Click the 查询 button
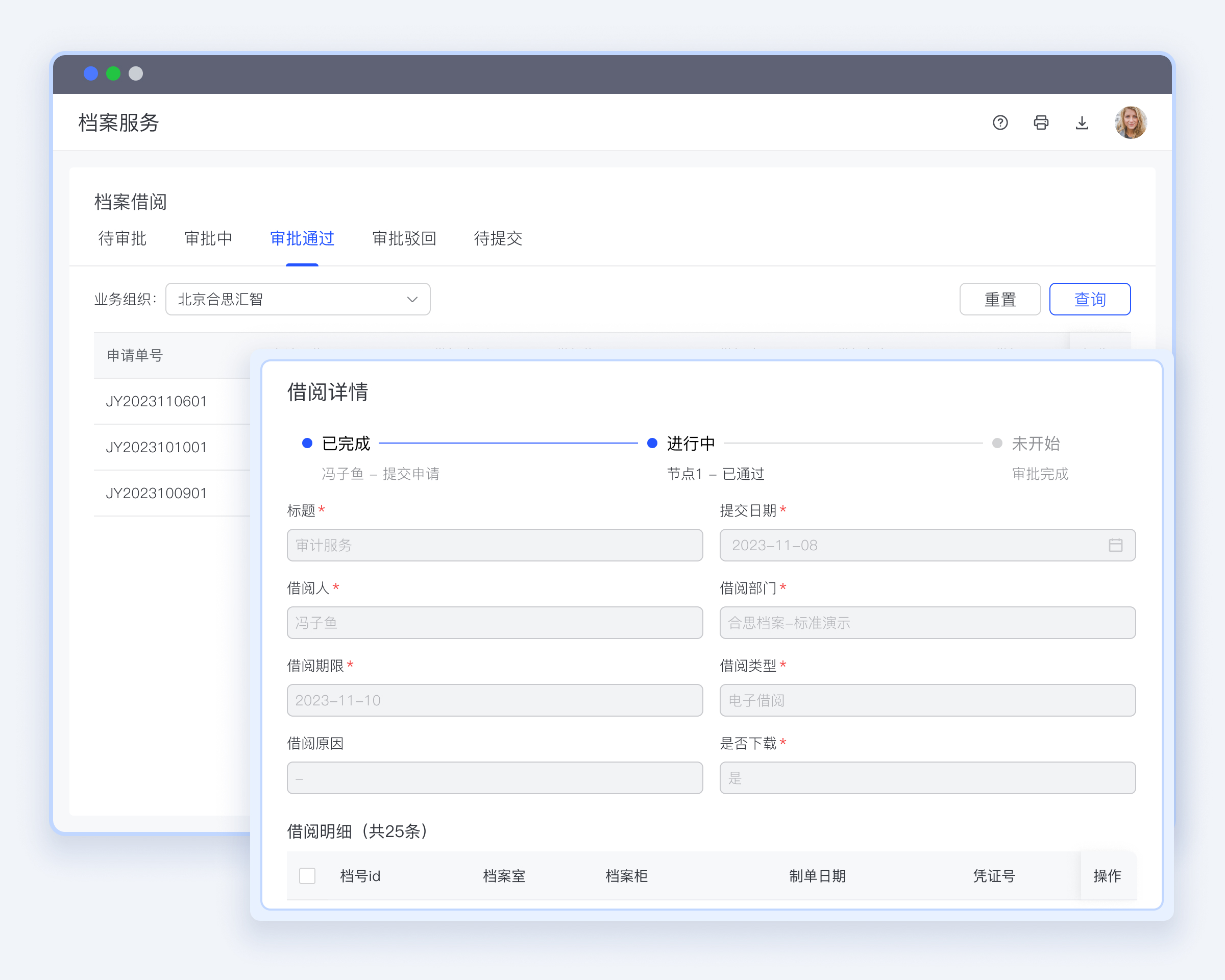This screenshot has height=980, width=1225. (x=1089, y=300)
